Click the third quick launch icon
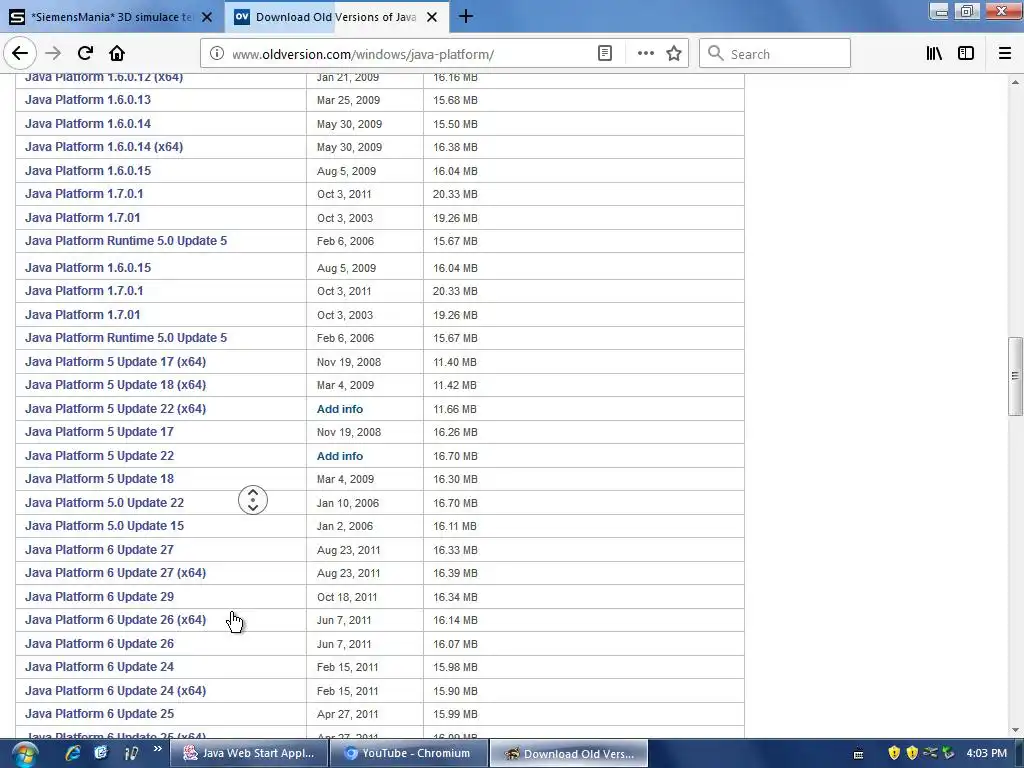The image size is (1024, 768). [131, 753]
